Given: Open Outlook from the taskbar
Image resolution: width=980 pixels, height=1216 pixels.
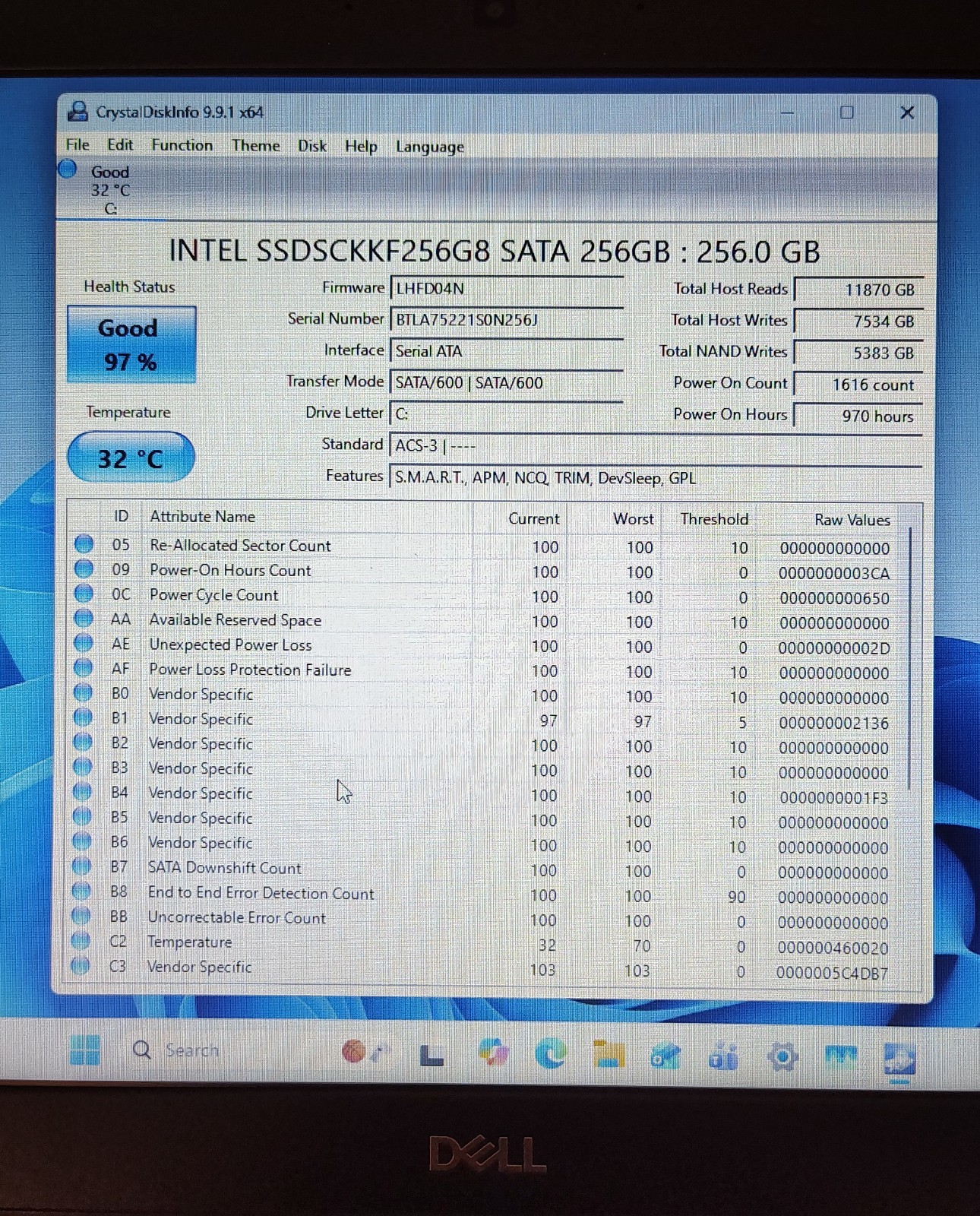Looking at the screenshot, I should click(665, 1056).
